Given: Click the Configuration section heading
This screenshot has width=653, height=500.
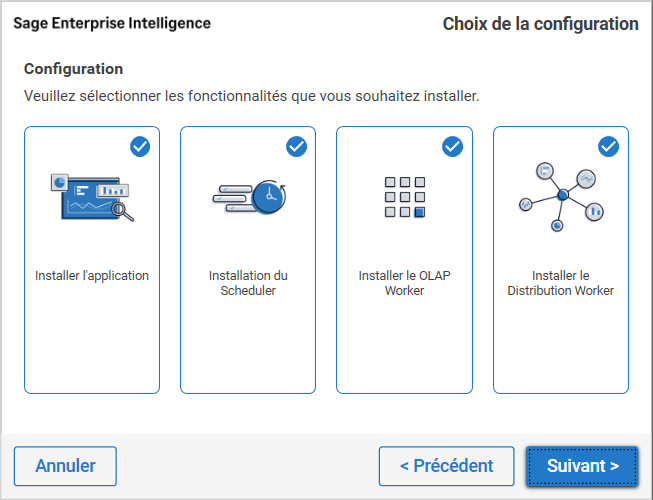Looking at the screenshot, I should click(73, 69).
